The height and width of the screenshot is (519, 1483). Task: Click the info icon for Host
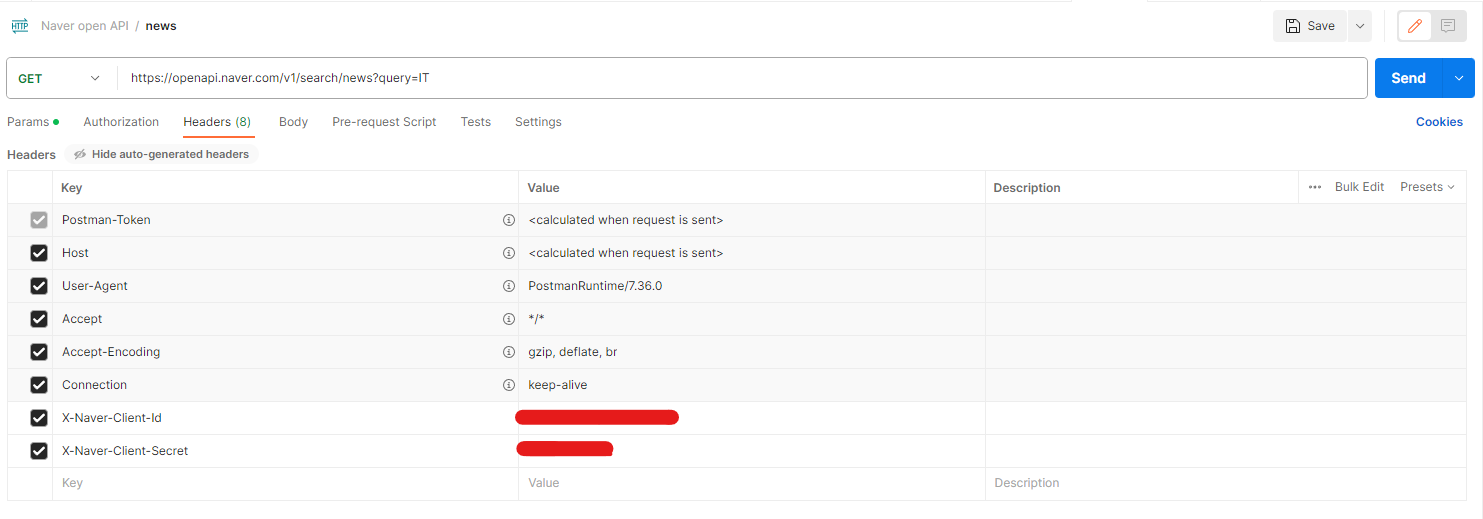click(508, 253)
